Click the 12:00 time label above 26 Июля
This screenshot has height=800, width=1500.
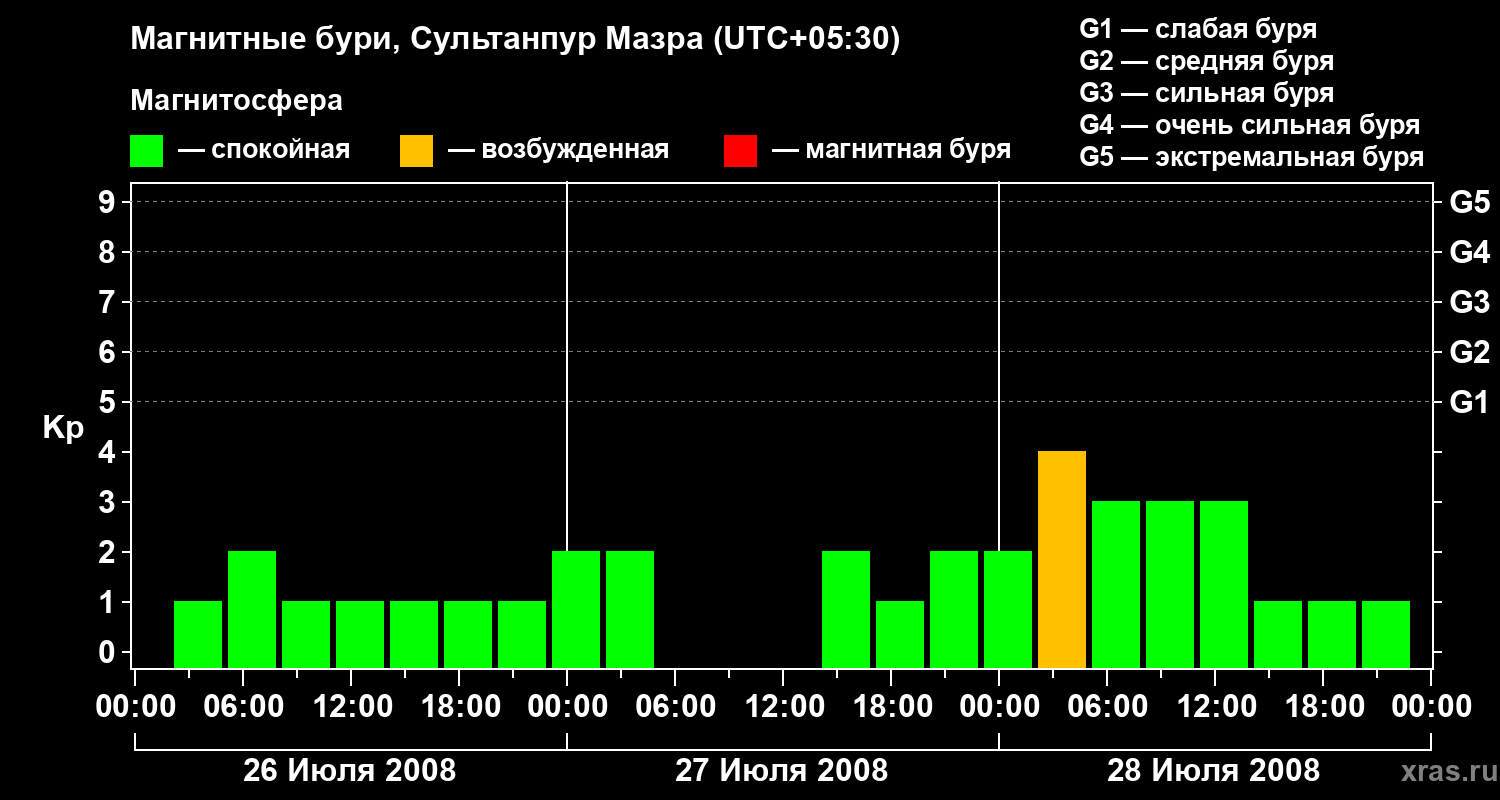[351, 707]
